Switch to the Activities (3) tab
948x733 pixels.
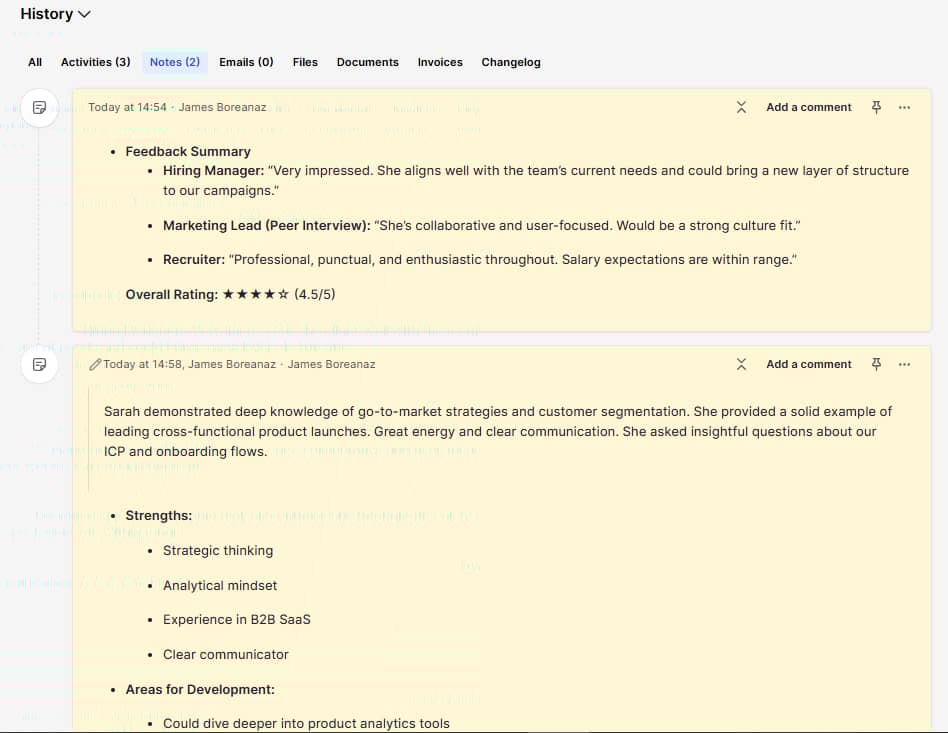click(x=95, y=62)
